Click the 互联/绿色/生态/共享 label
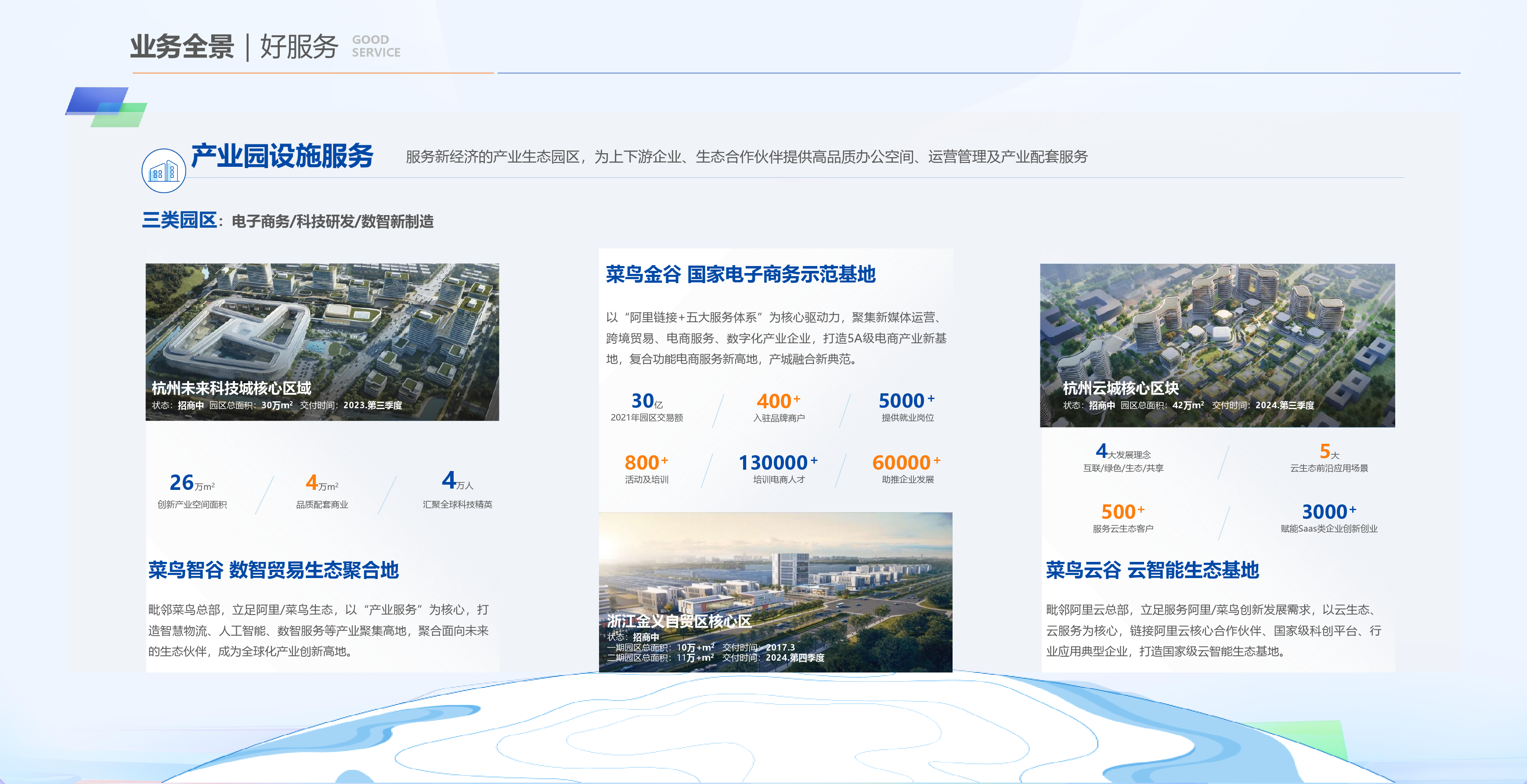The width and height of the screenshot is (1527, 784). 1123,468
